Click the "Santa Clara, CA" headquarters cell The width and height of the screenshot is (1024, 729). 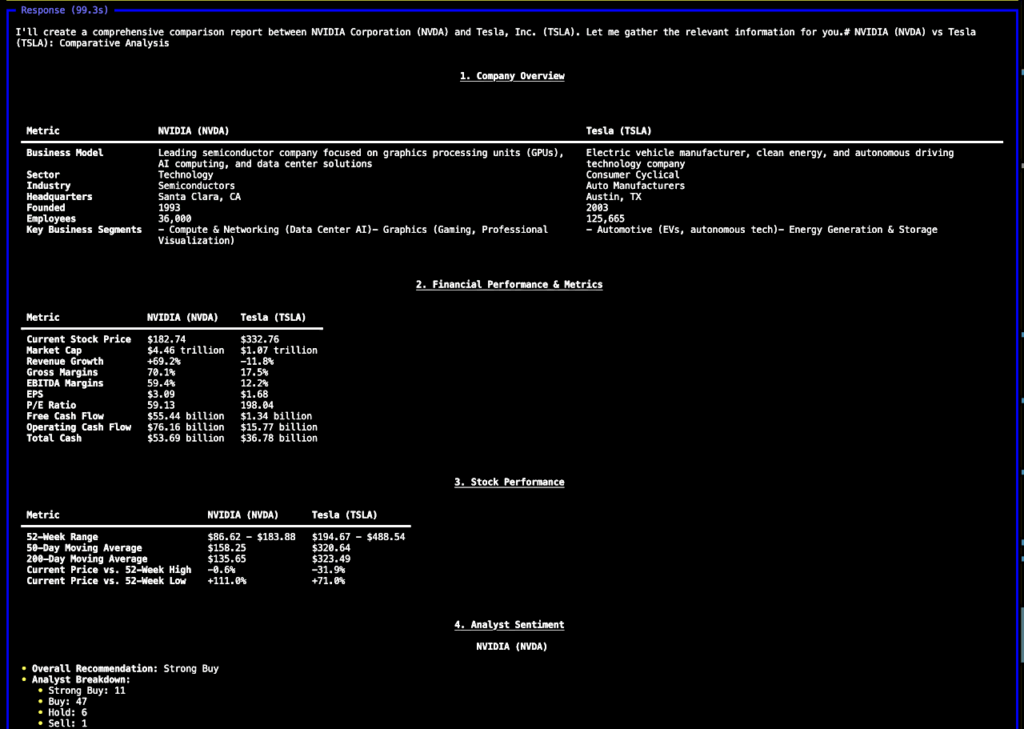199,197
